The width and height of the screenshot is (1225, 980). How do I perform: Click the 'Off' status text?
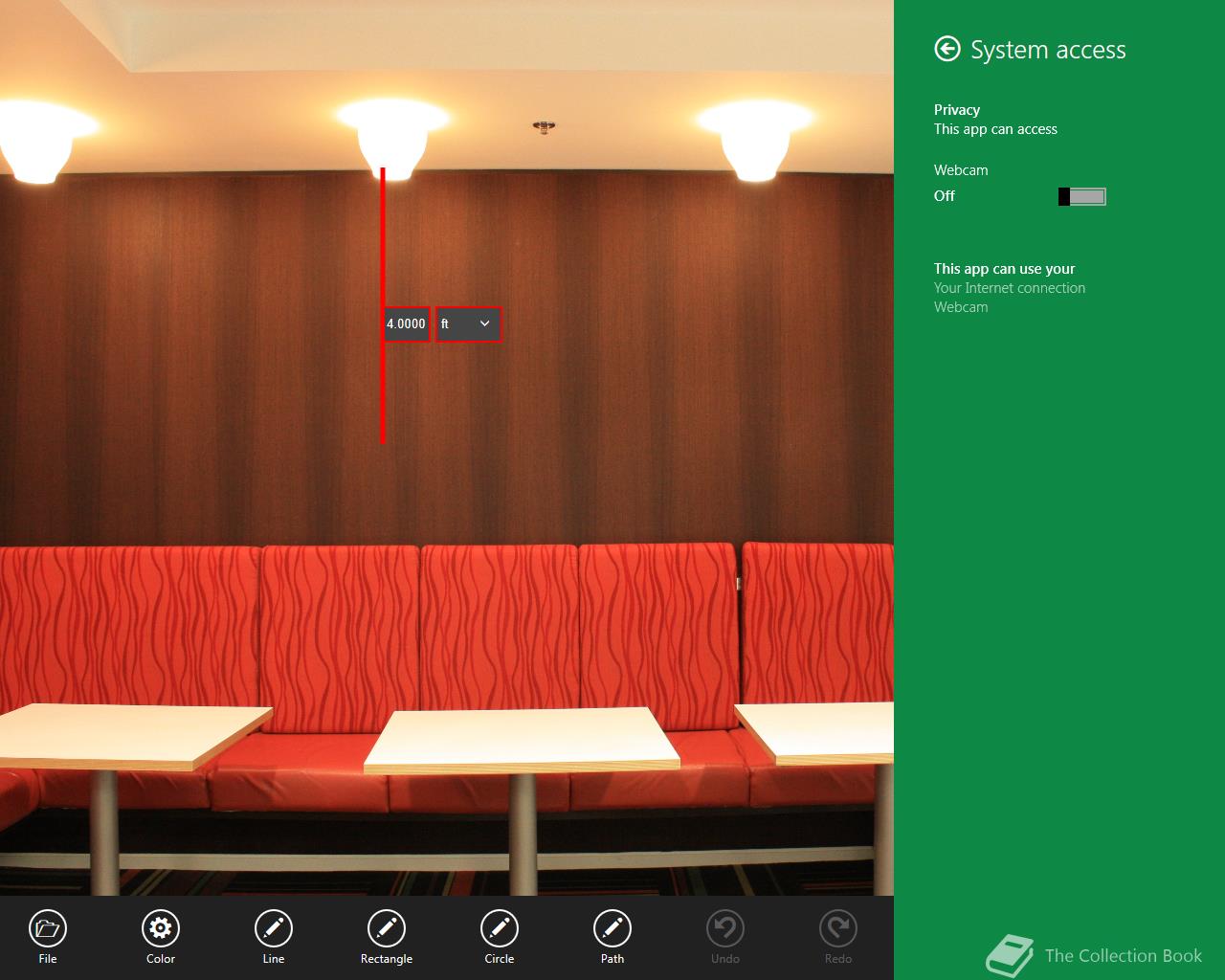pos(945,196)
